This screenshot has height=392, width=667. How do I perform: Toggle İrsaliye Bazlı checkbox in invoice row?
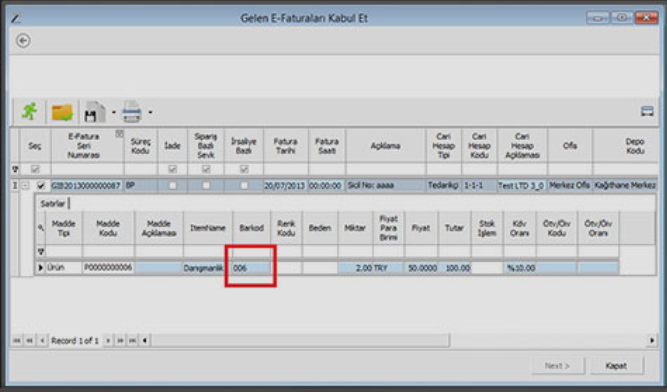[x=244, y=185]
